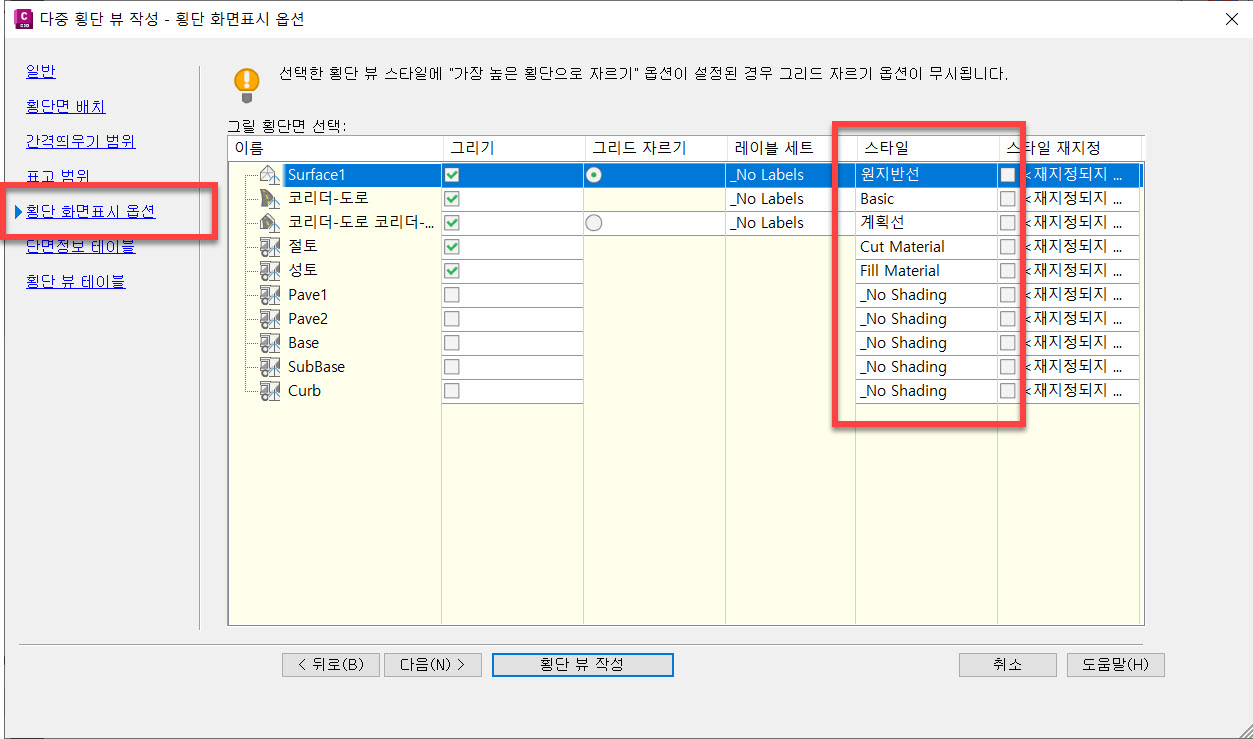1253x739 pixels.
Task: Uncheck the 그리기 checkbox for Surface1
Action: pos(452,175)
